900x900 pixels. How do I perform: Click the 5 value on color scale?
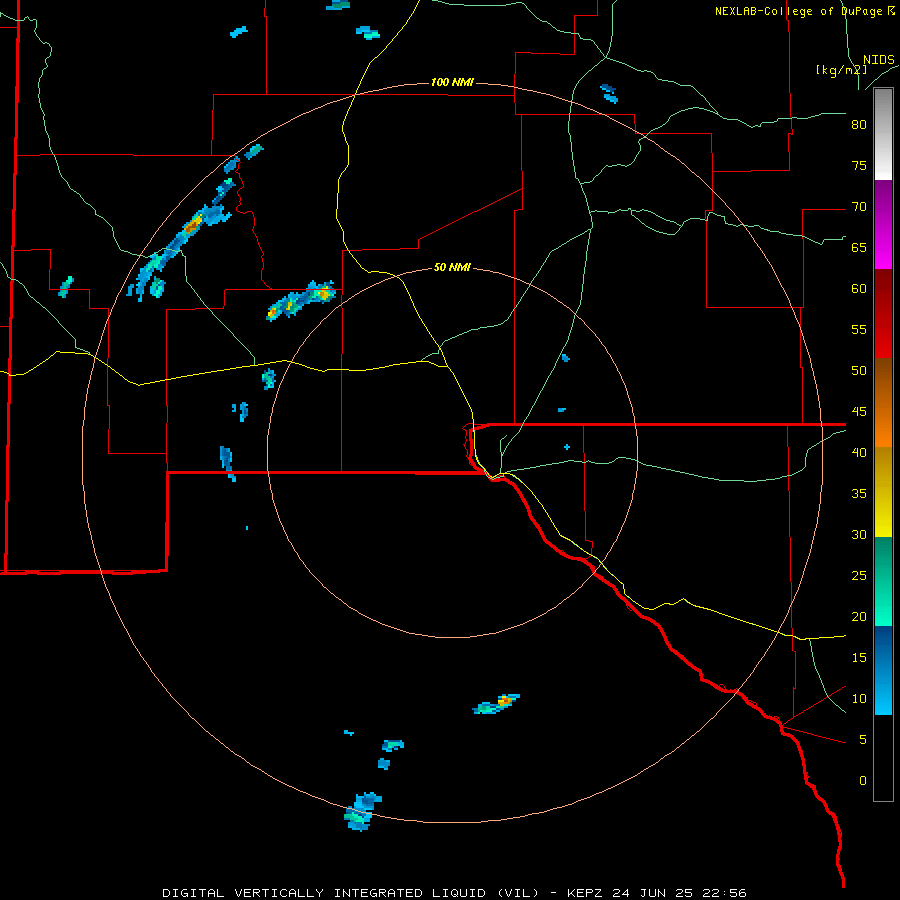coord(863,739)
